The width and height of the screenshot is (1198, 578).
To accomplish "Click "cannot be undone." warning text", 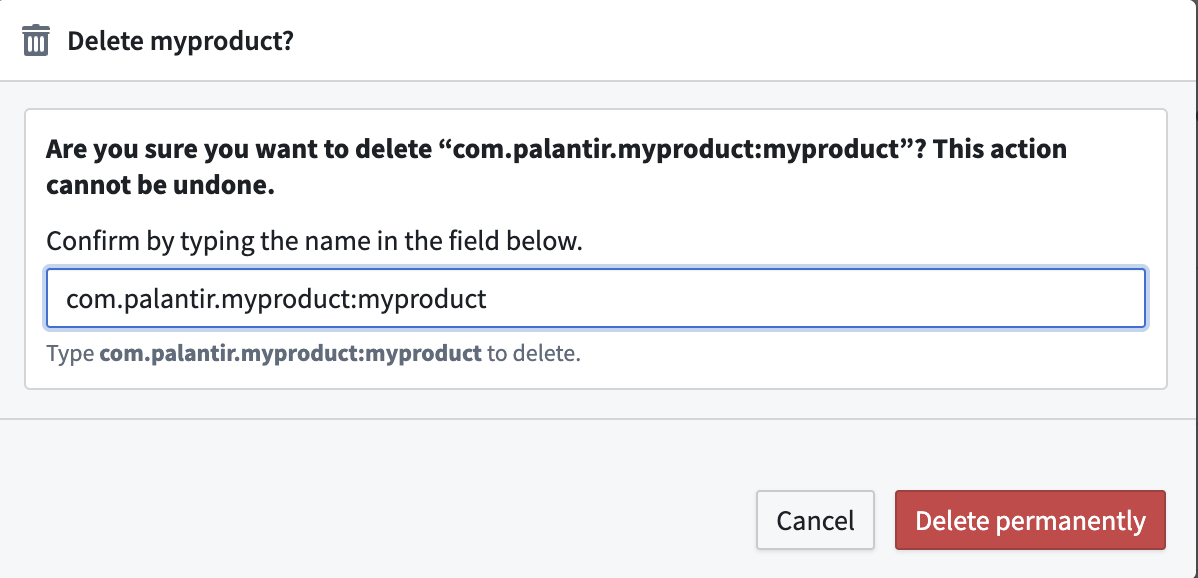I will 160,186.
